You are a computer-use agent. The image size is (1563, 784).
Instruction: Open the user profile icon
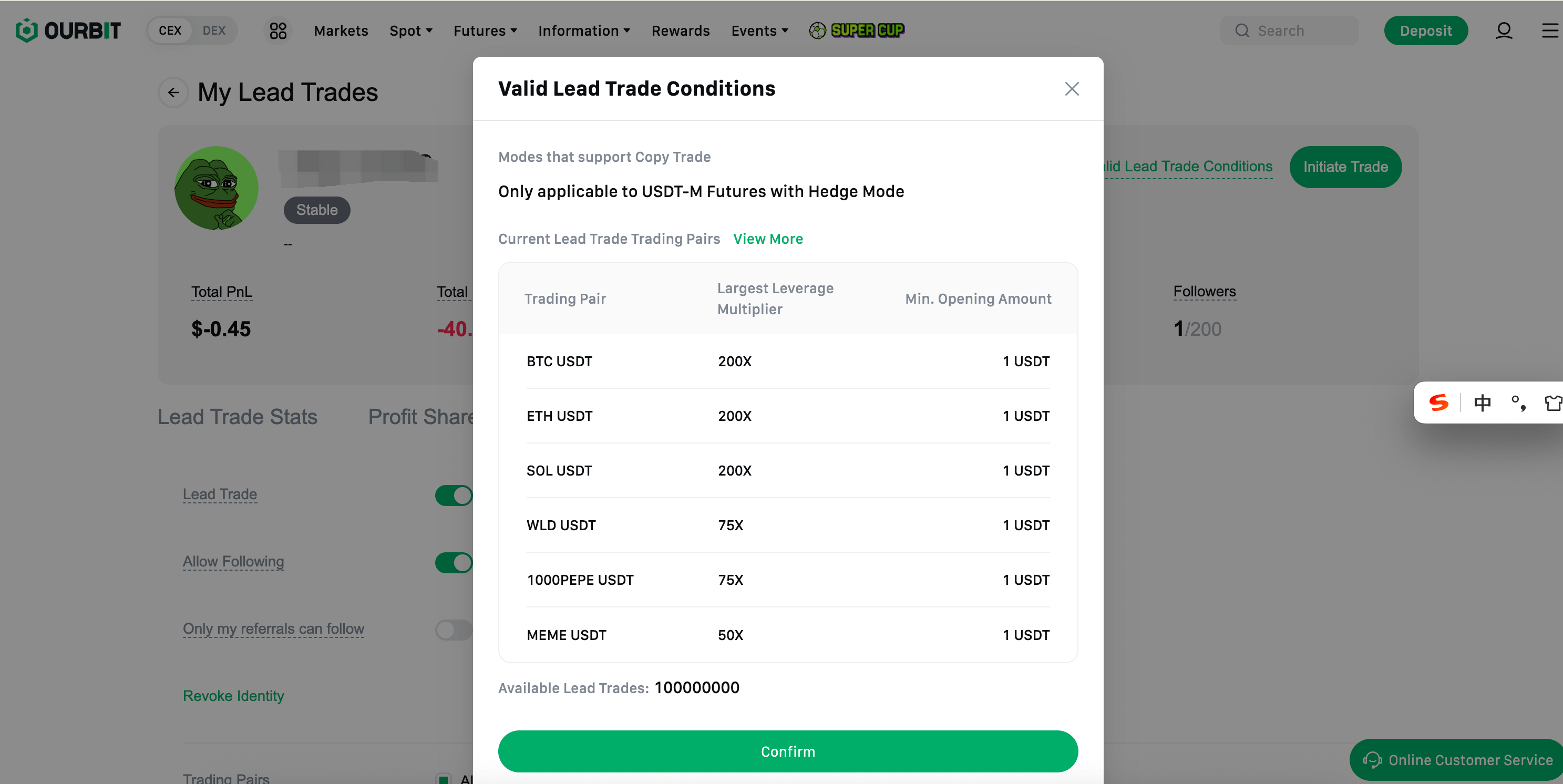[x=1504, y=30]
